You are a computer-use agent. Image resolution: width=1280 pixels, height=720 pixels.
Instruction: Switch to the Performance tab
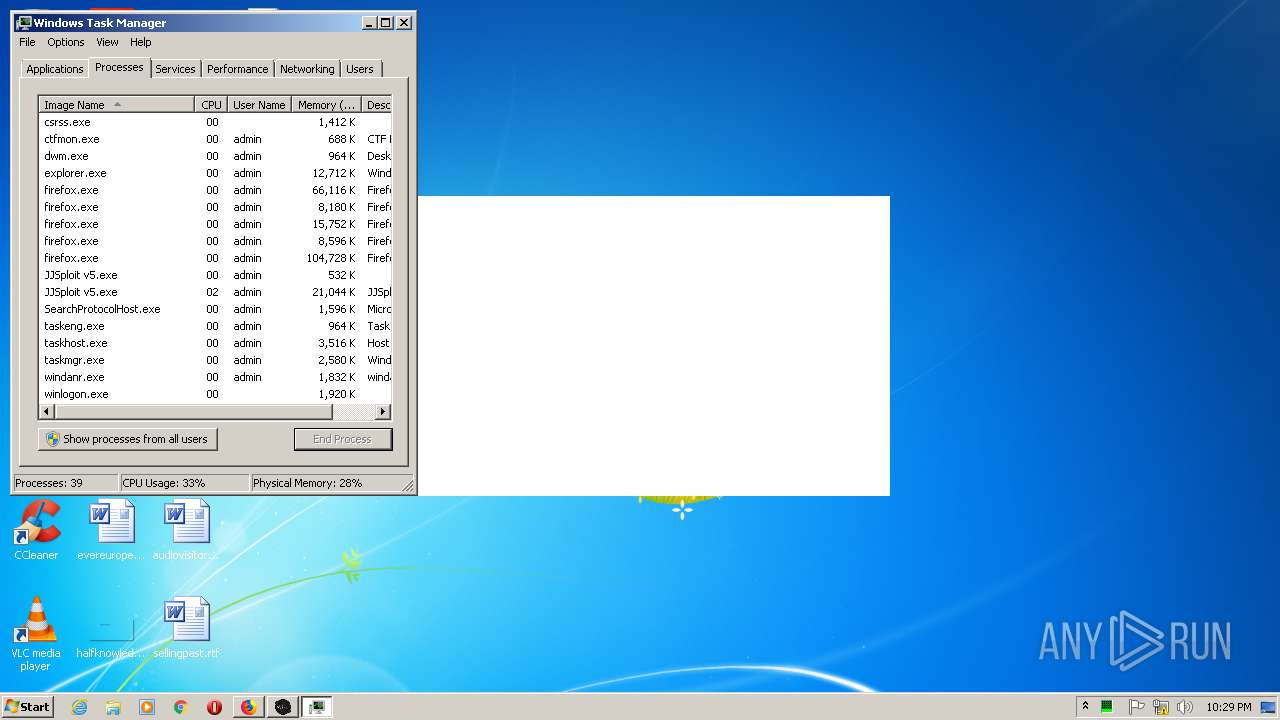pyautogui.click(x=237, y=69)
